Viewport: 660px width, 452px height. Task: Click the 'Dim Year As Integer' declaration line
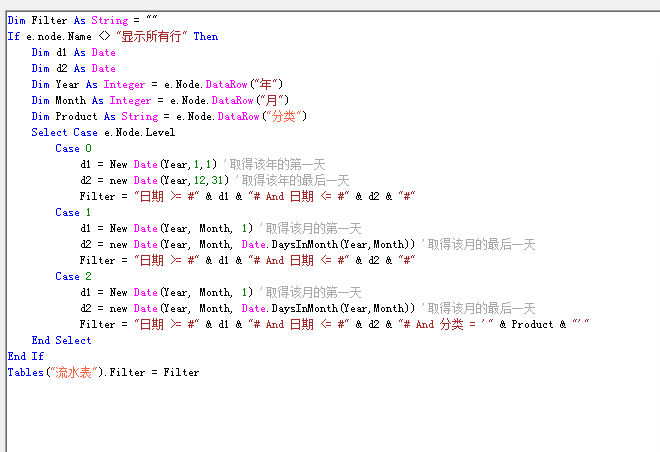[157, 84]
